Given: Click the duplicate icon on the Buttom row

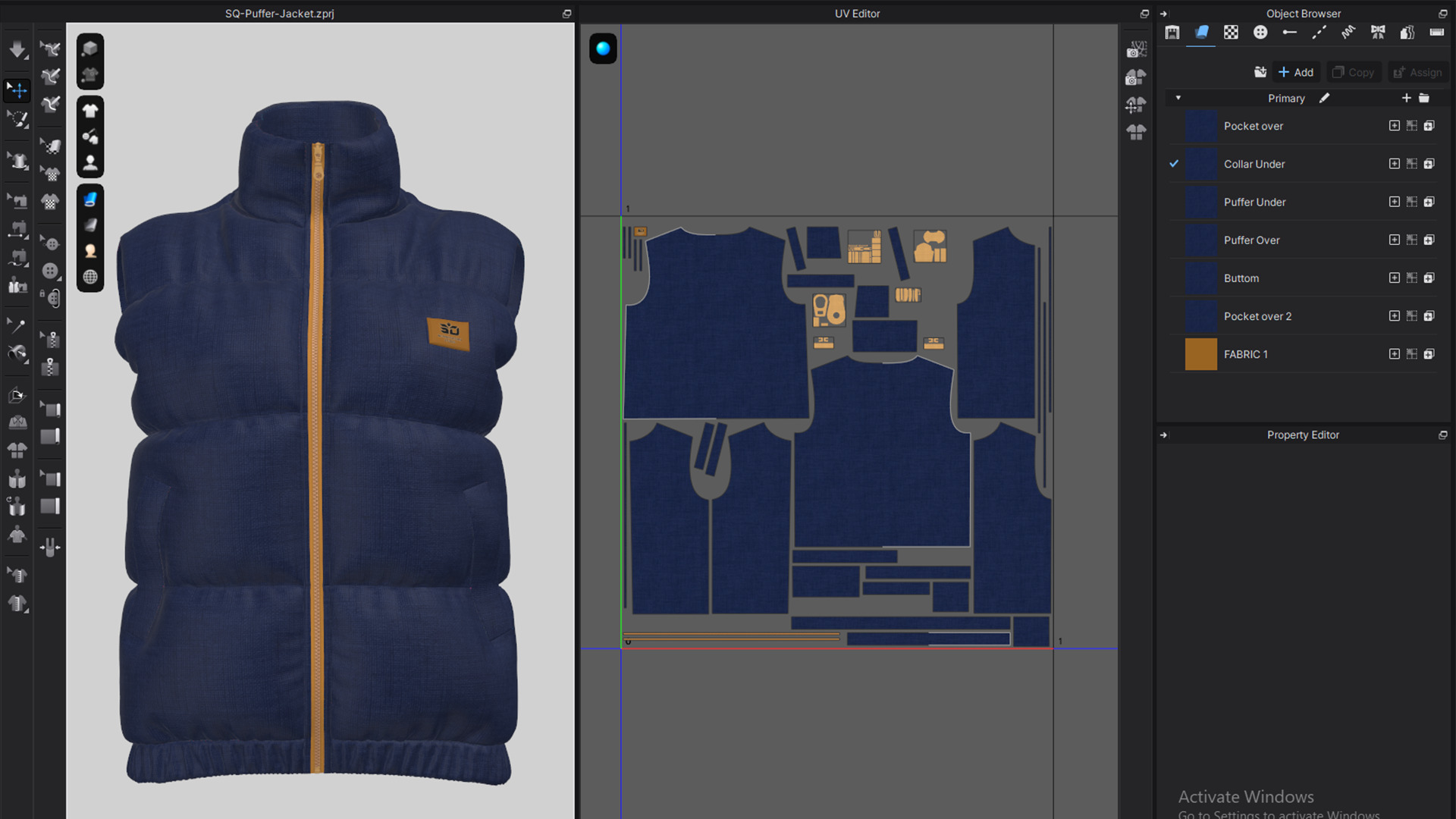Looking at the screenshot, I should coord(1429,278).
